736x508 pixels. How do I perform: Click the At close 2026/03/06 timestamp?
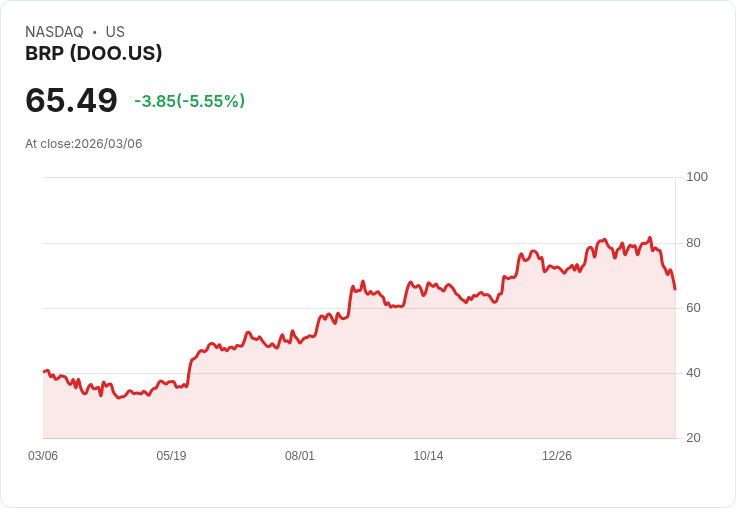click(x=84, y=144)
